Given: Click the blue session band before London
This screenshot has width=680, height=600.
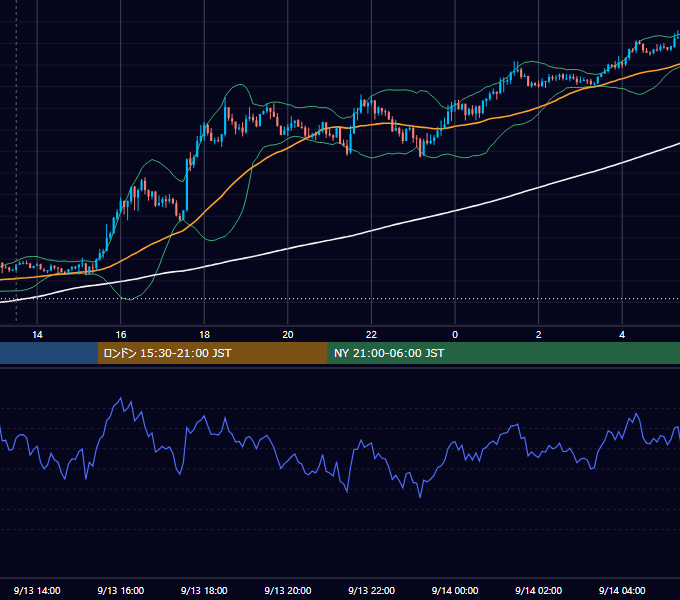Looking at the screenshot, I should pos(49,353).
